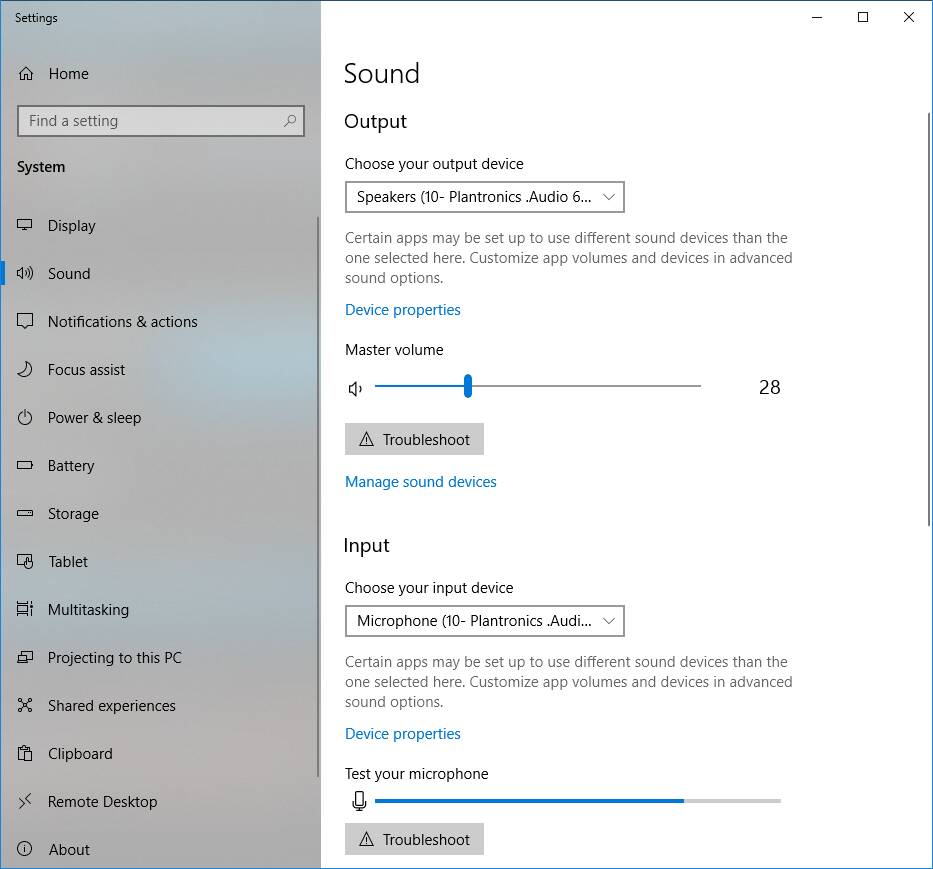Click the Display monitor icon
Viewport: 933px width, 869px height.
26,226
